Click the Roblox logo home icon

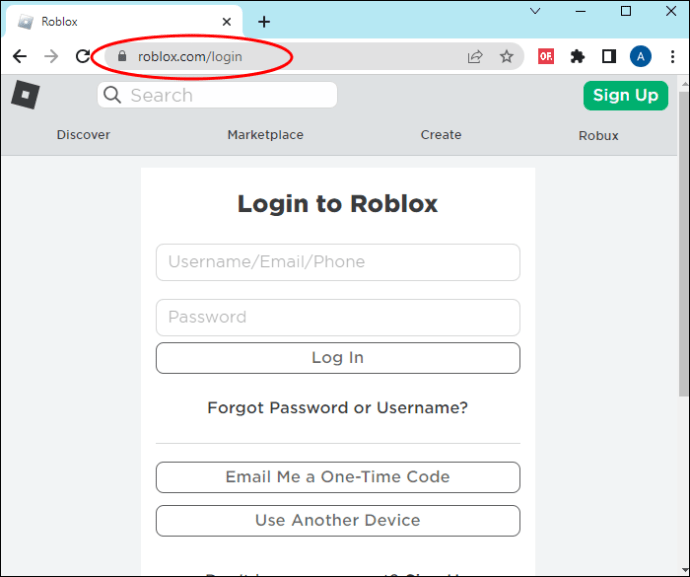25,94
